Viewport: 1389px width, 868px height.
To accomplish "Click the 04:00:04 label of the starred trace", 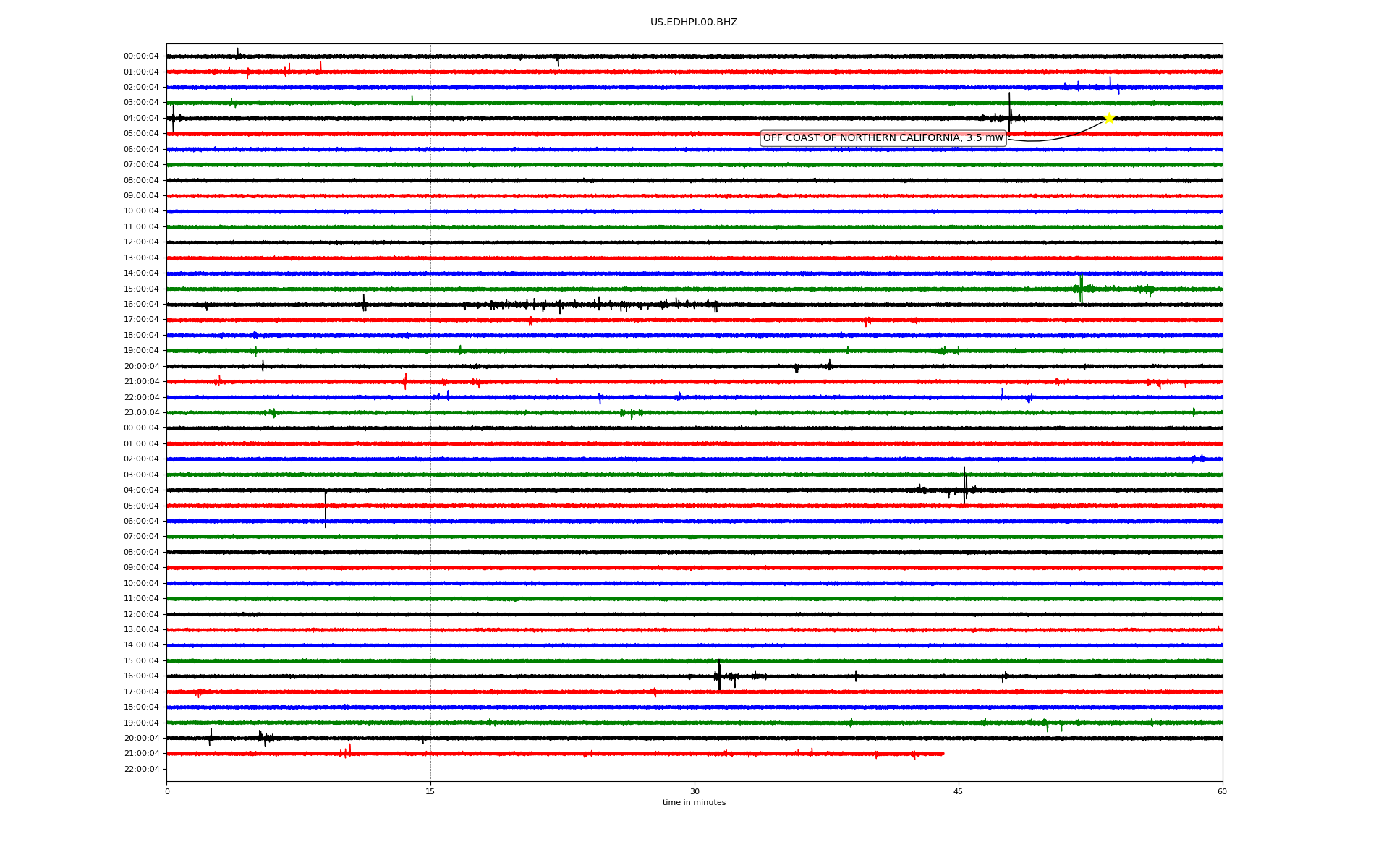I will 141,118.
